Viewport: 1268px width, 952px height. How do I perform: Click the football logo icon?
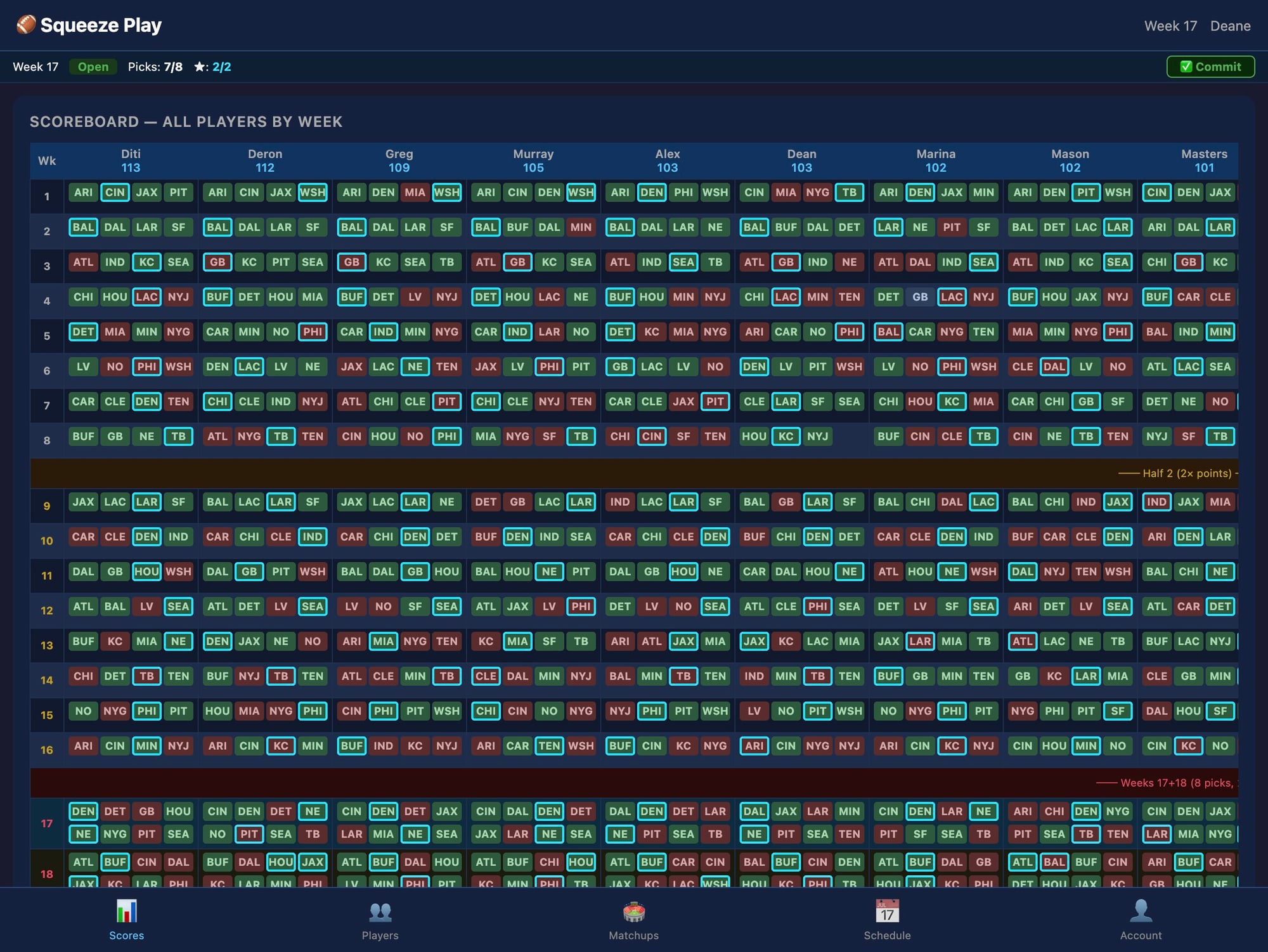coord(26,25)
